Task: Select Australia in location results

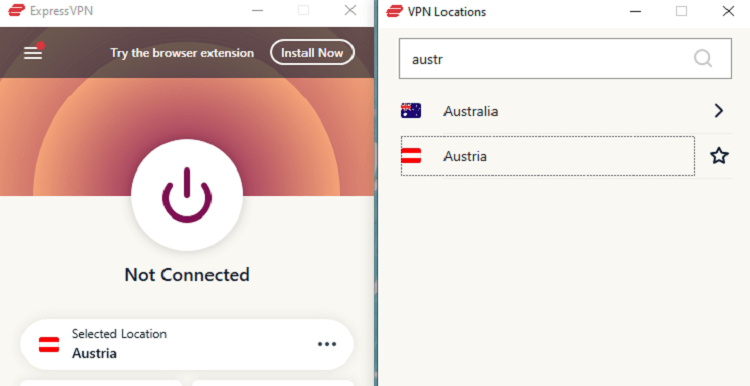Action: click(565, 111)
